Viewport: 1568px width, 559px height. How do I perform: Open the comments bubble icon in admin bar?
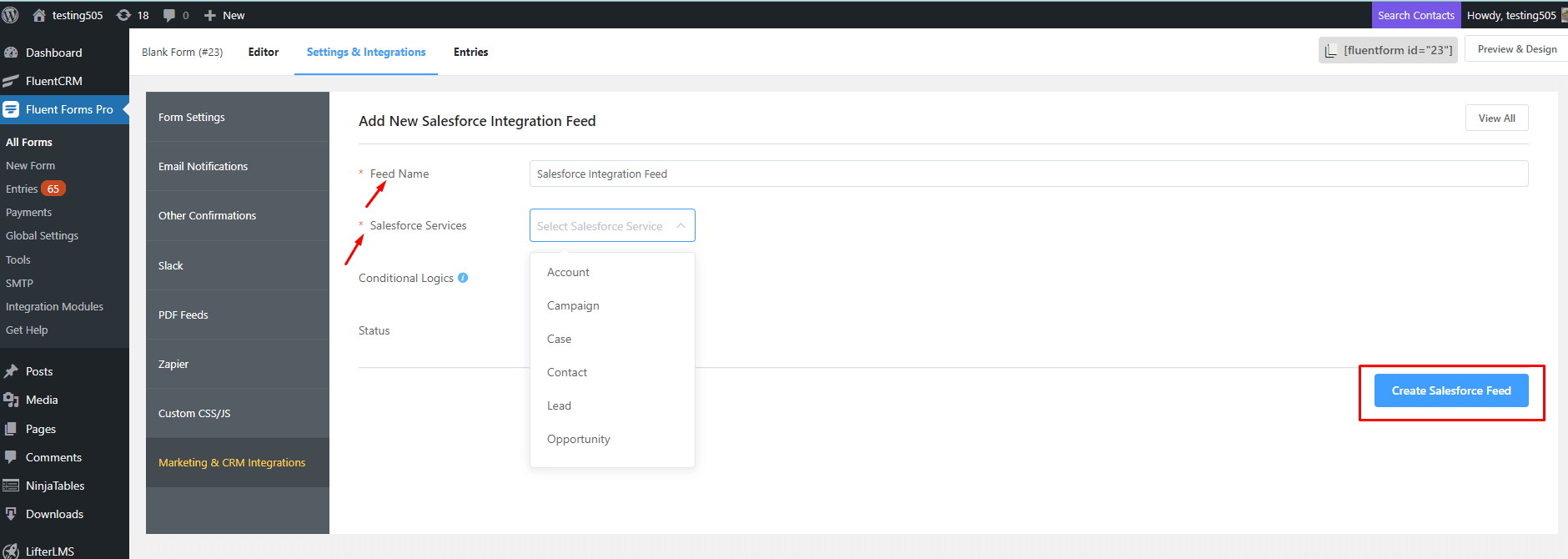coord(169,15)
